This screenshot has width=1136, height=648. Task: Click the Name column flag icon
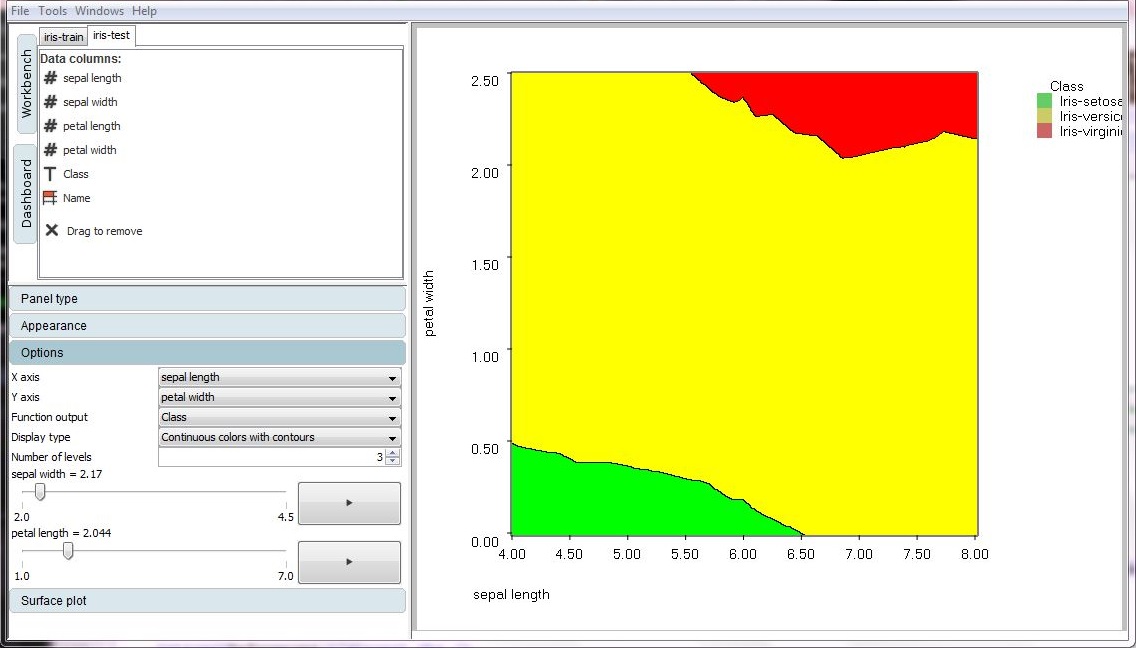51,198
